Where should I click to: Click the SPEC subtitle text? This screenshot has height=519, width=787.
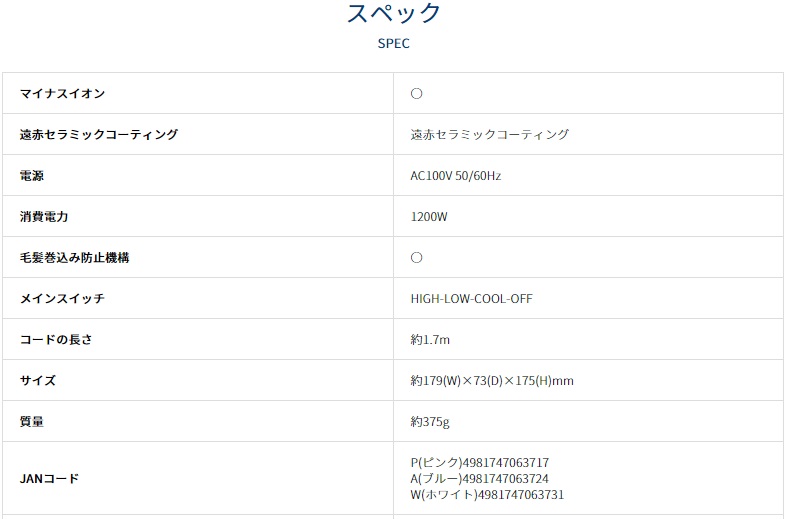click(393, 44)
